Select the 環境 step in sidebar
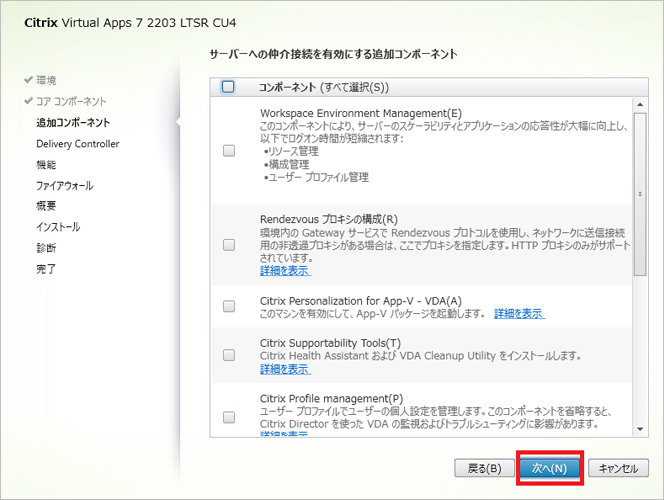The width and height of the screenshot is (664, 500). [46, 80]
